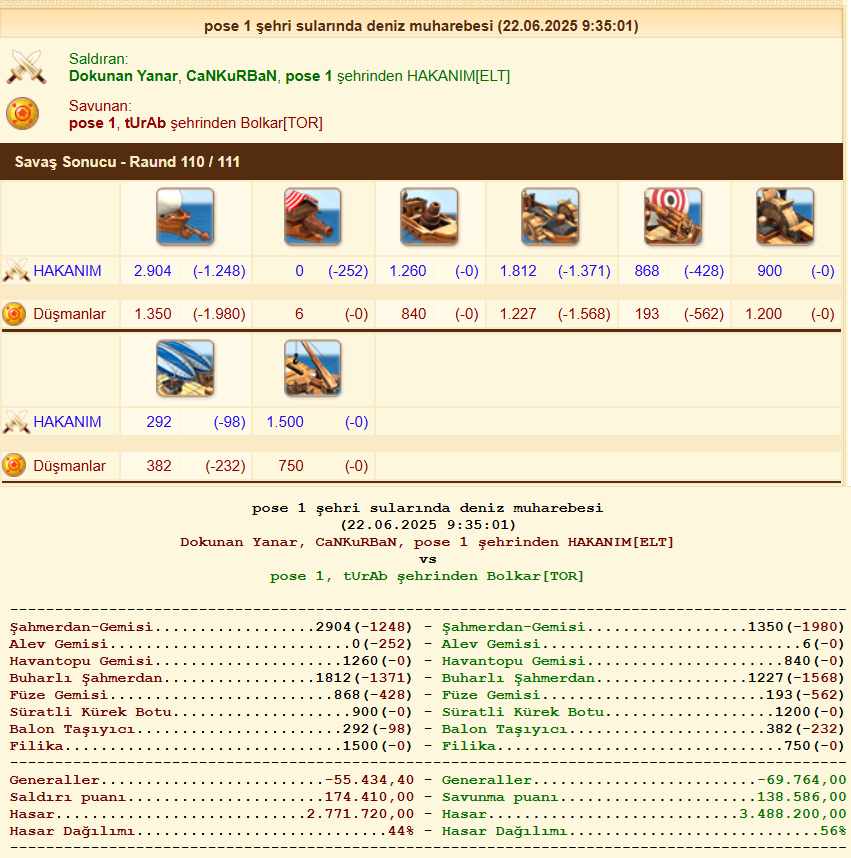This screenshot has height=858, width=851.
Task: Select the steam ram unit icon
Action: tap(550, 217)
